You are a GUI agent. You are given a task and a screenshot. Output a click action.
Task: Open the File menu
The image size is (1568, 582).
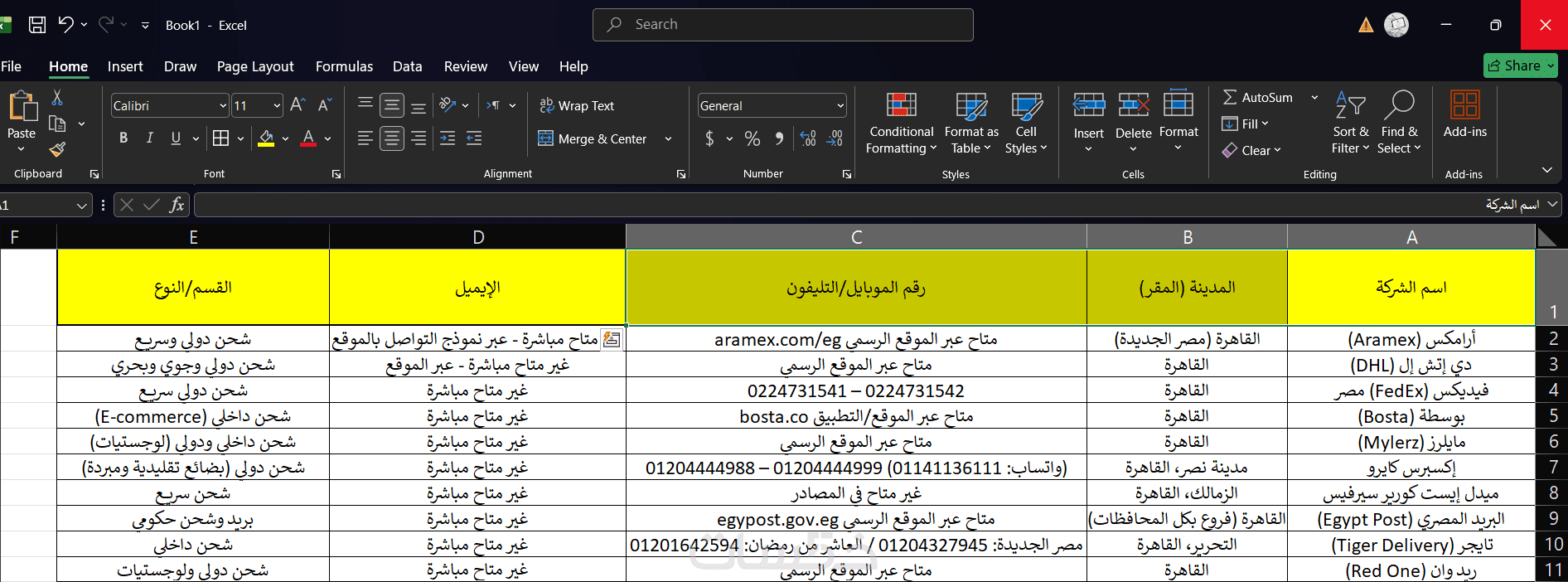11,66
